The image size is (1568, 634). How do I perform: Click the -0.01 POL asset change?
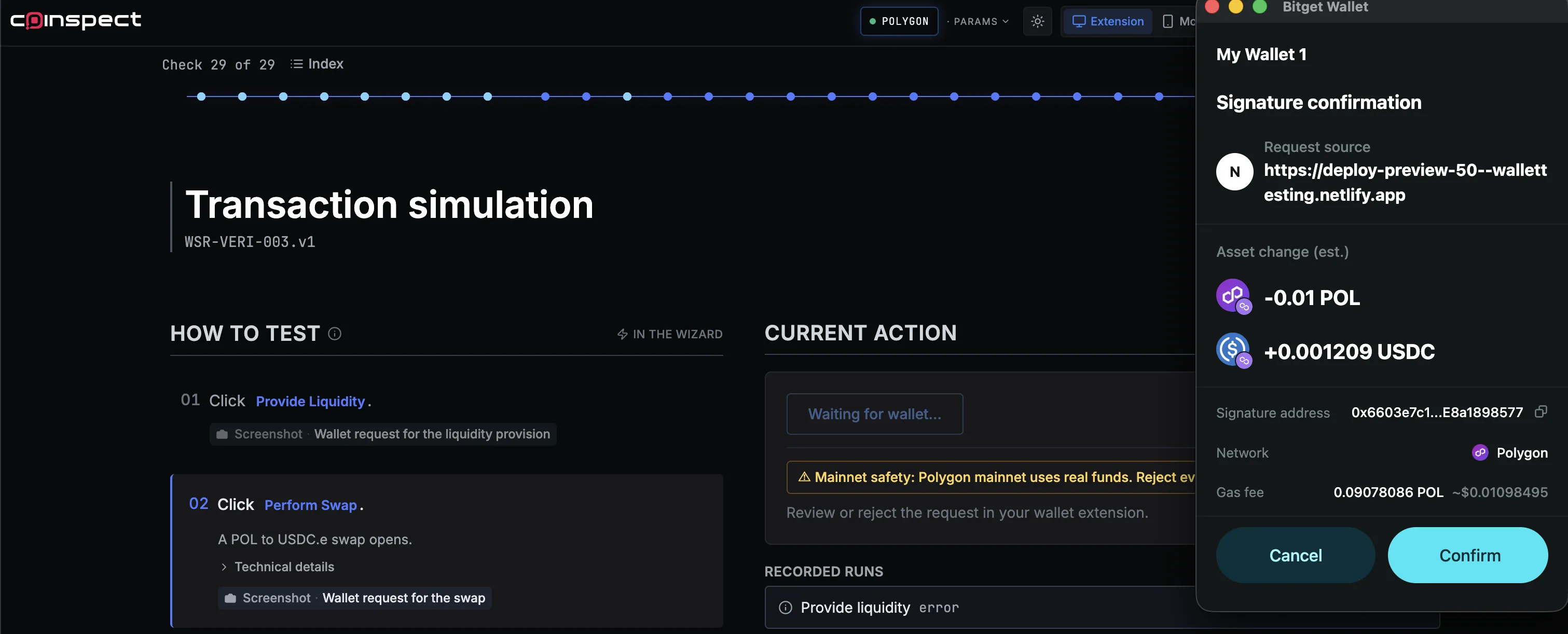(x=1312, y=297)
